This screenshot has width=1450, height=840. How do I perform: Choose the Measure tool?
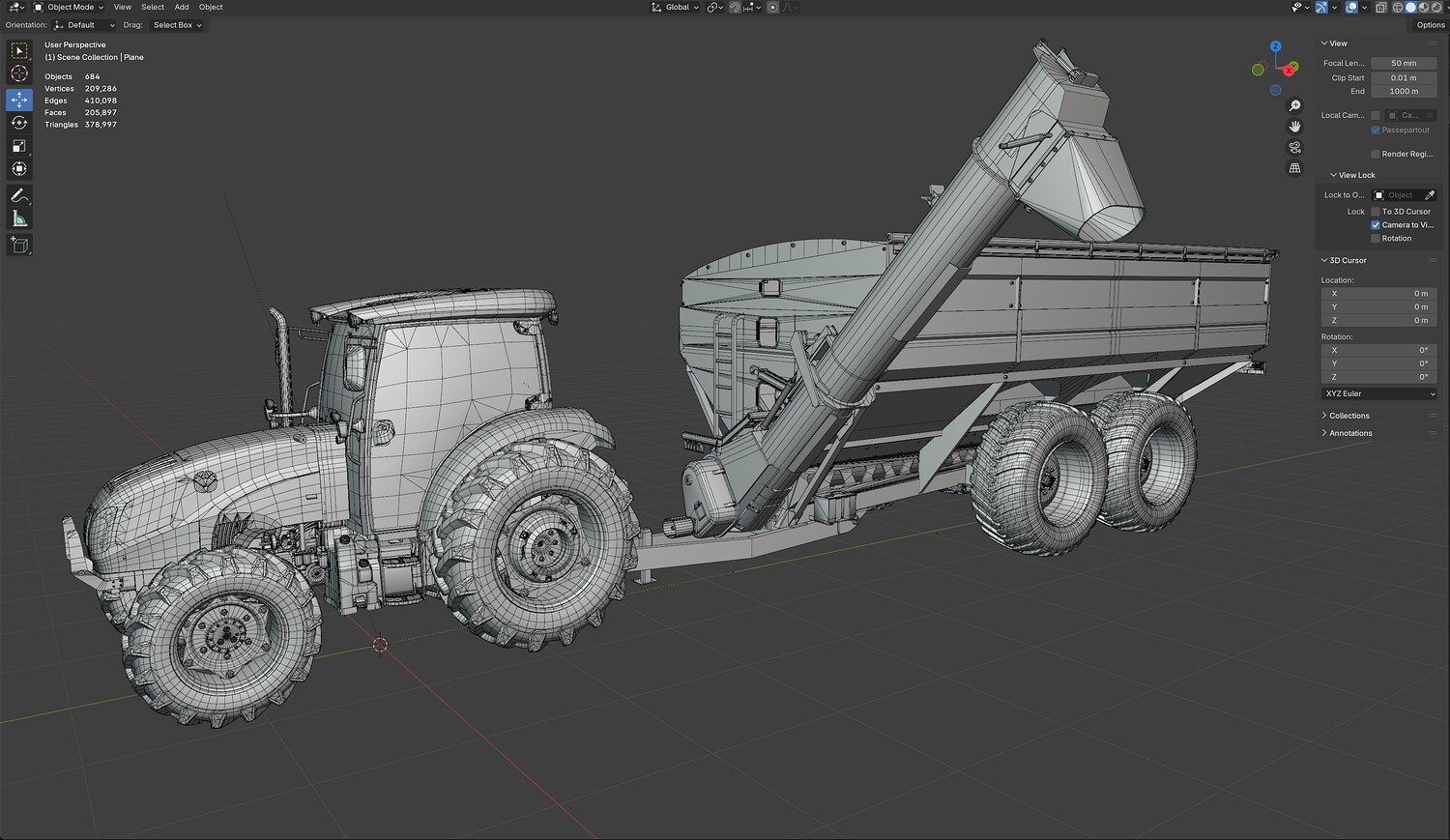(19, 218)
